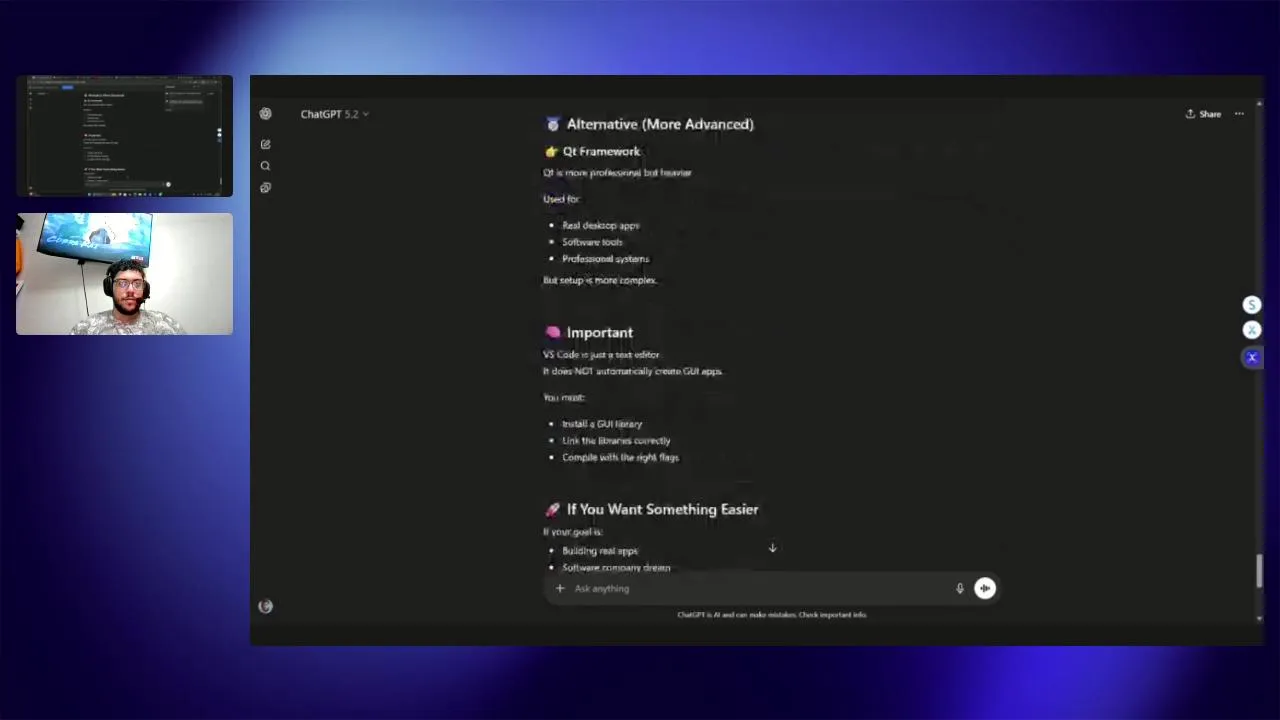Start voice mode with waveform button
The height and width of the screenshot is (720, 1280).
(x=985, y=588)
